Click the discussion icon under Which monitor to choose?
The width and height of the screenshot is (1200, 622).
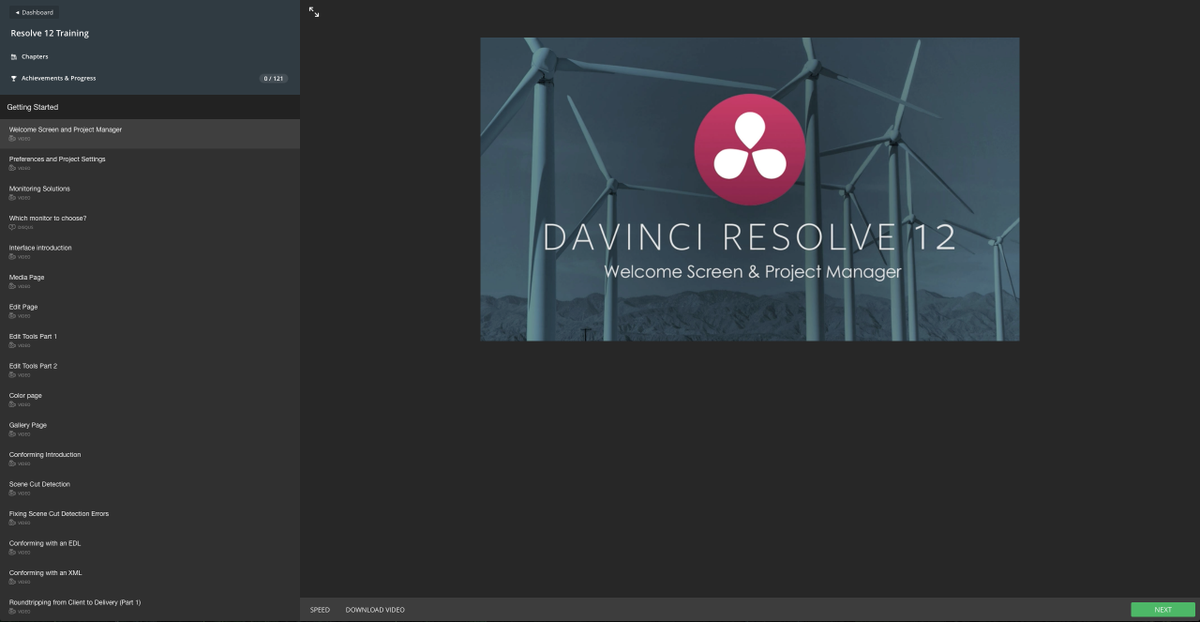[12, 227]
